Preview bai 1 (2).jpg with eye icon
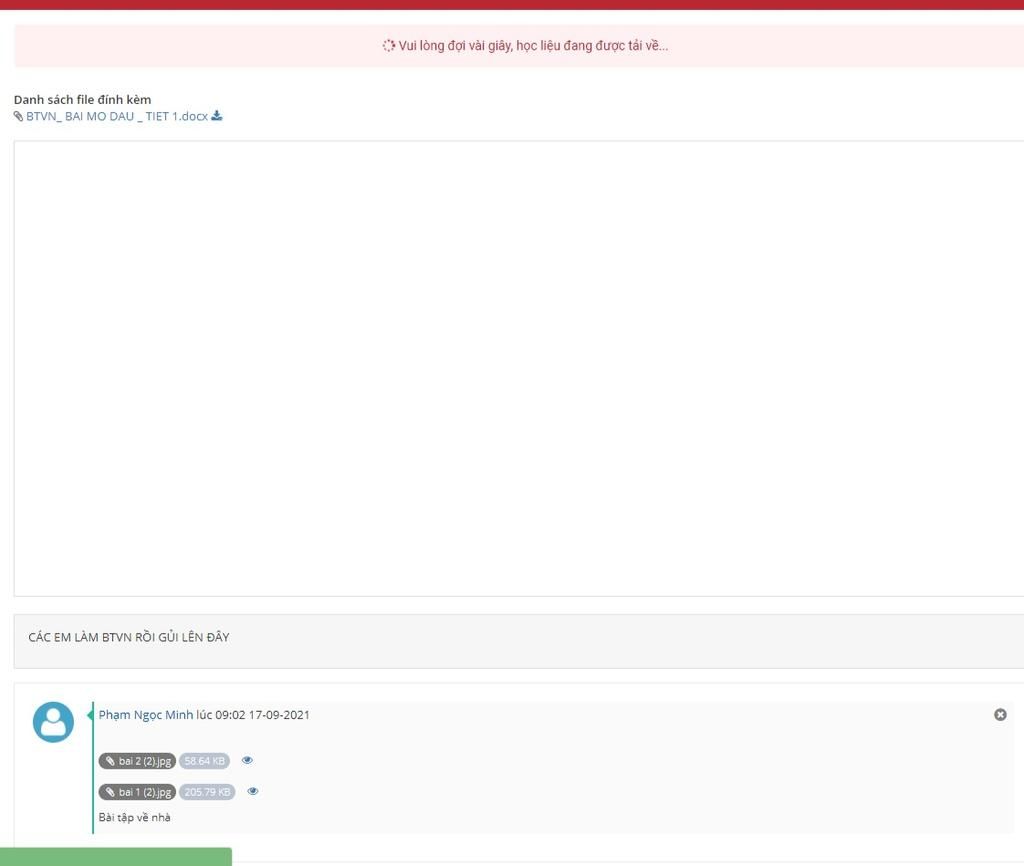1024x866 pixels. click(x=253, y=791)
